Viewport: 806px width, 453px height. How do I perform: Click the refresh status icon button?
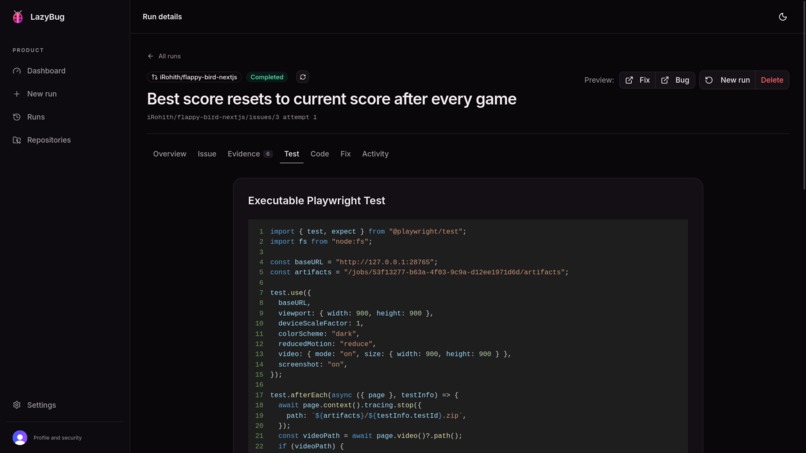tap(303, 77)
